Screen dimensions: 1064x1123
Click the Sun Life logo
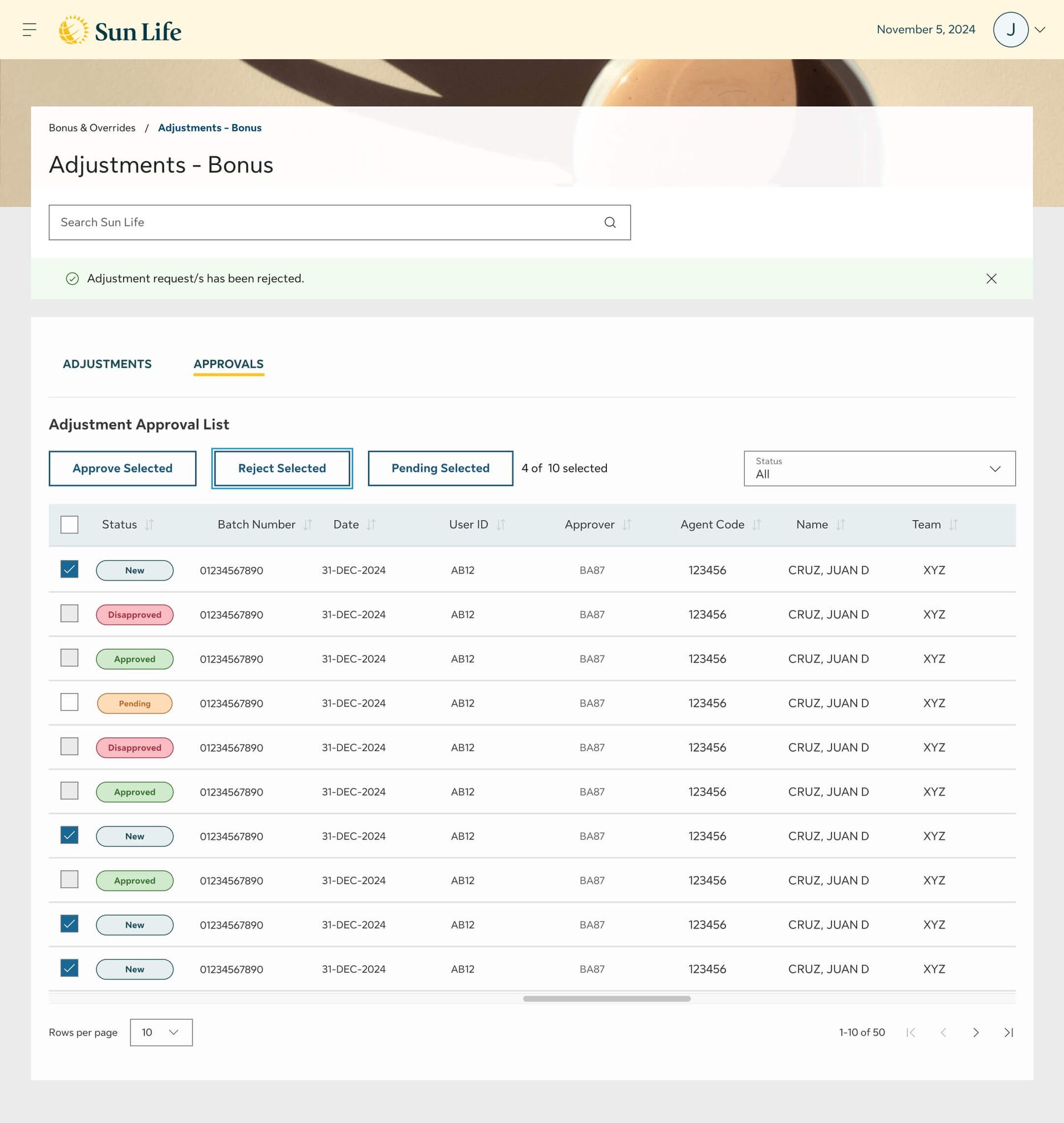120,30
